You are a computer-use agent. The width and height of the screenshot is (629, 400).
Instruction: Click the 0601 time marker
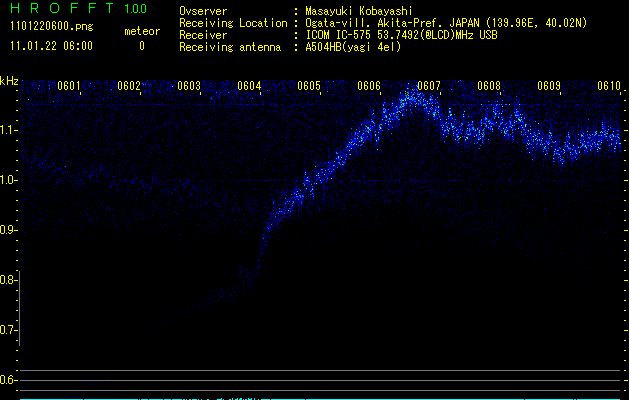(69, 86)
